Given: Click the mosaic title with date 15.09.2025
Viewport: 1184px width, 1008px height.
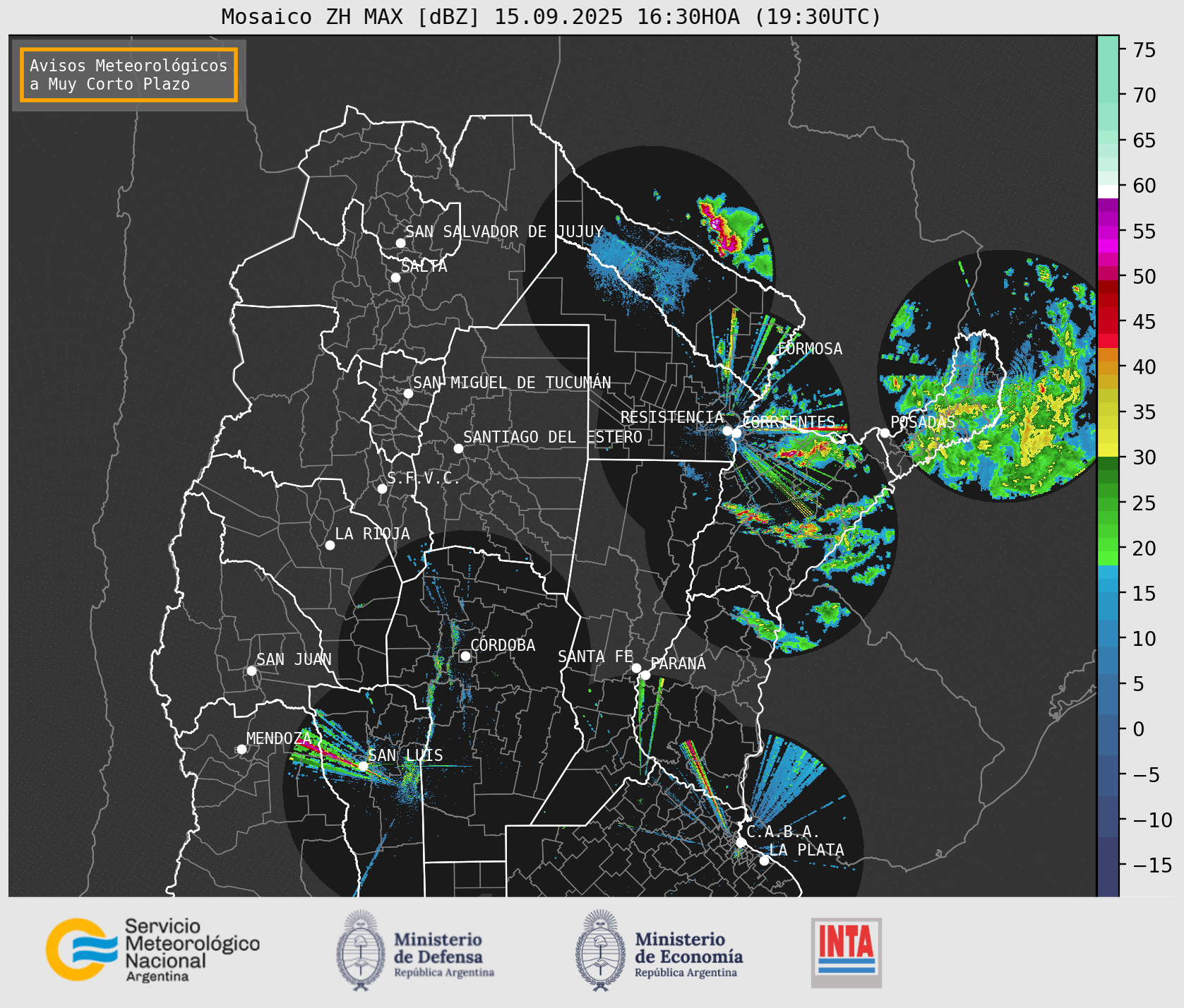Looking at the screenshot, I should pyautogui.click(x=551, y=16).
